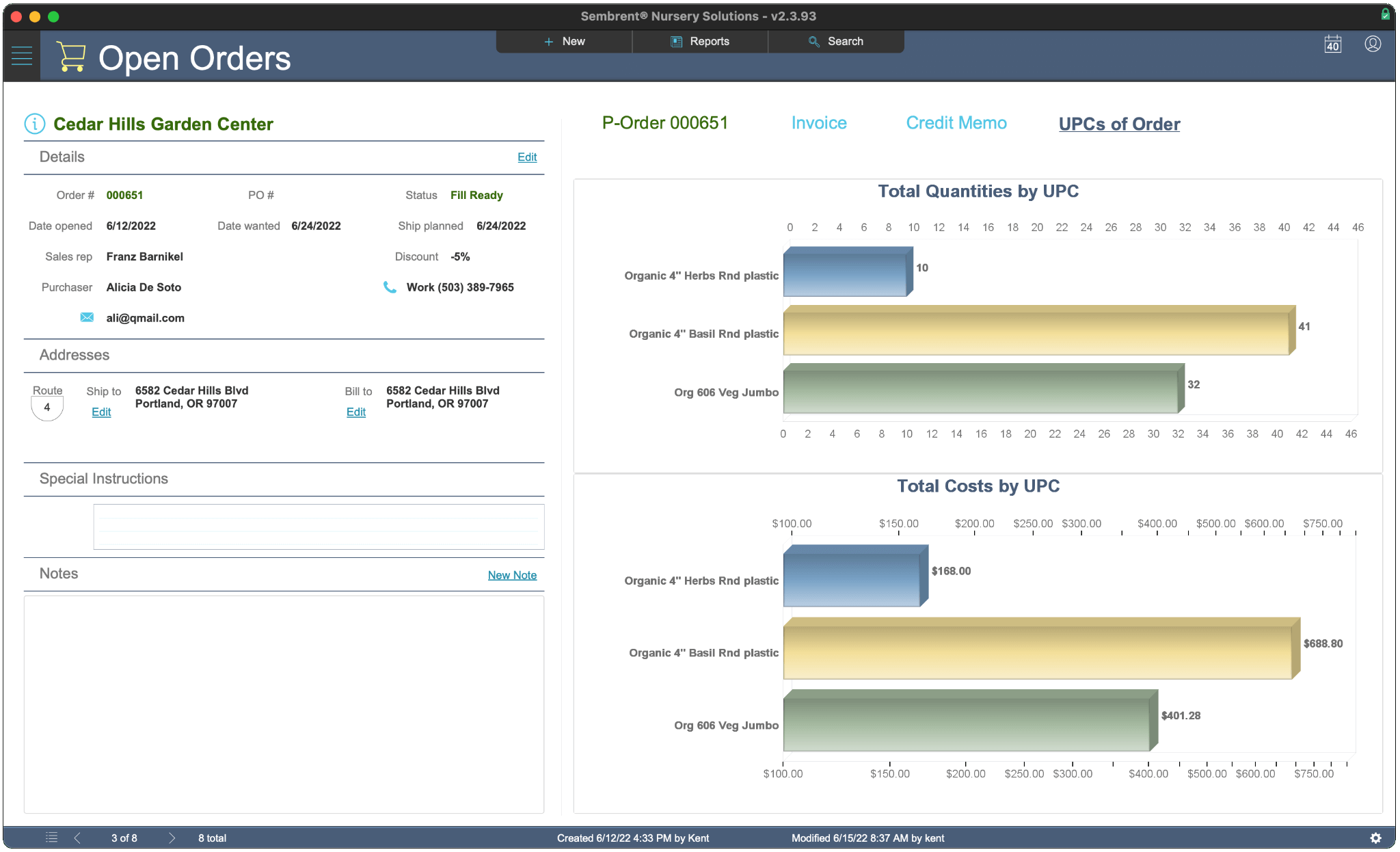The image size is (1400, 852).
Task: Open the calendar icon showing 40
Action: (1332, 44)
